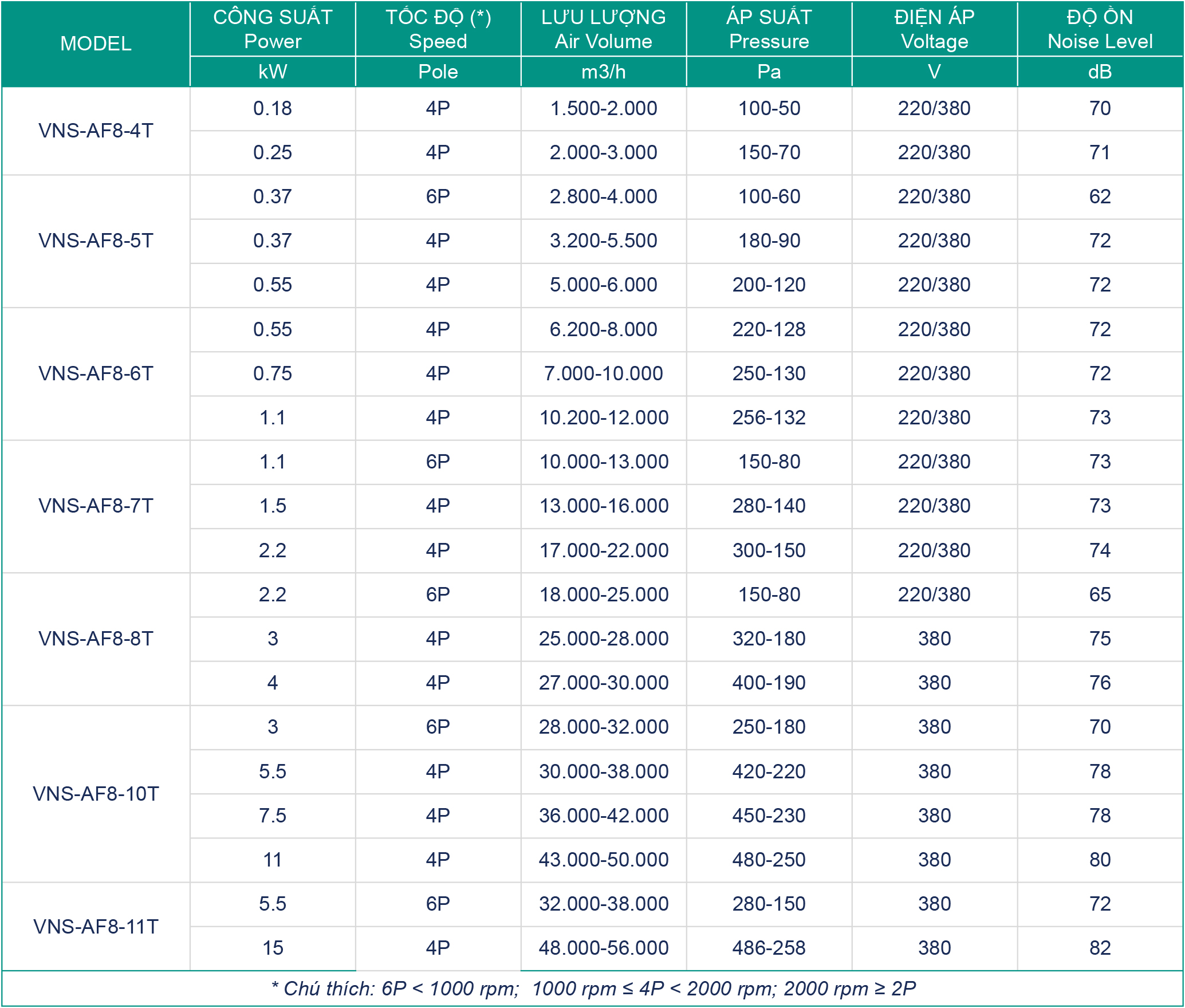
Task: Select air volume 2.000-3.000 cell
Action: 604,152
